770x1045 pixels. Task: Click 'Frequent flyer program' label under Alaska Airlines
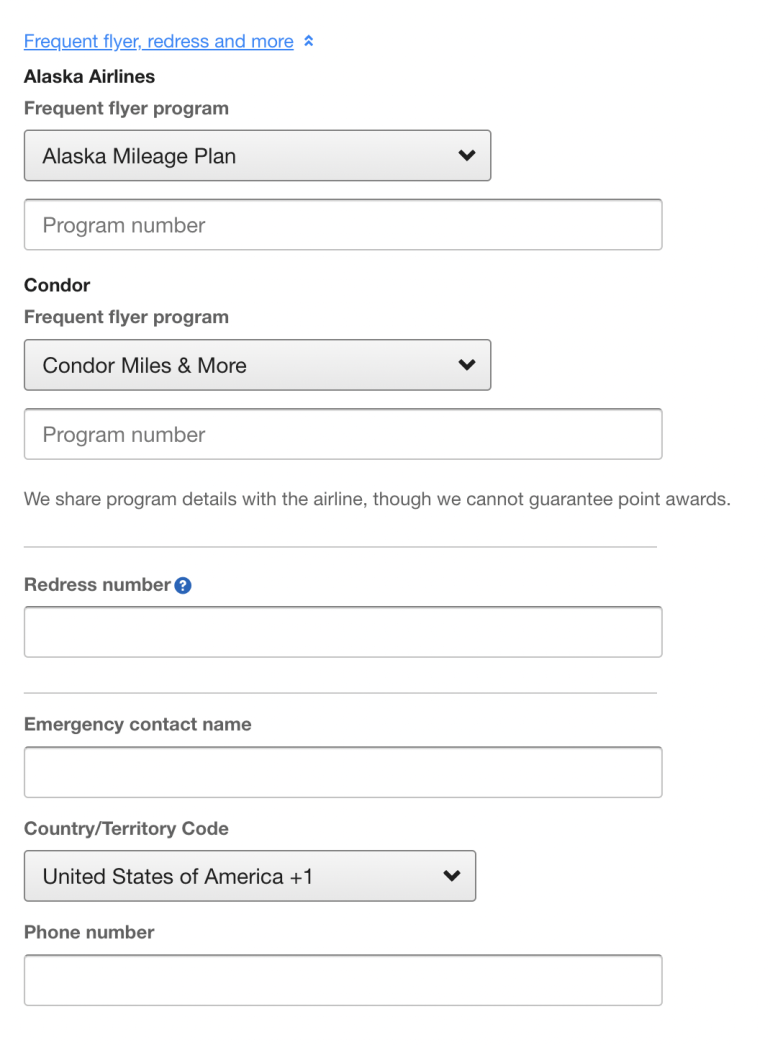(126, 108)
